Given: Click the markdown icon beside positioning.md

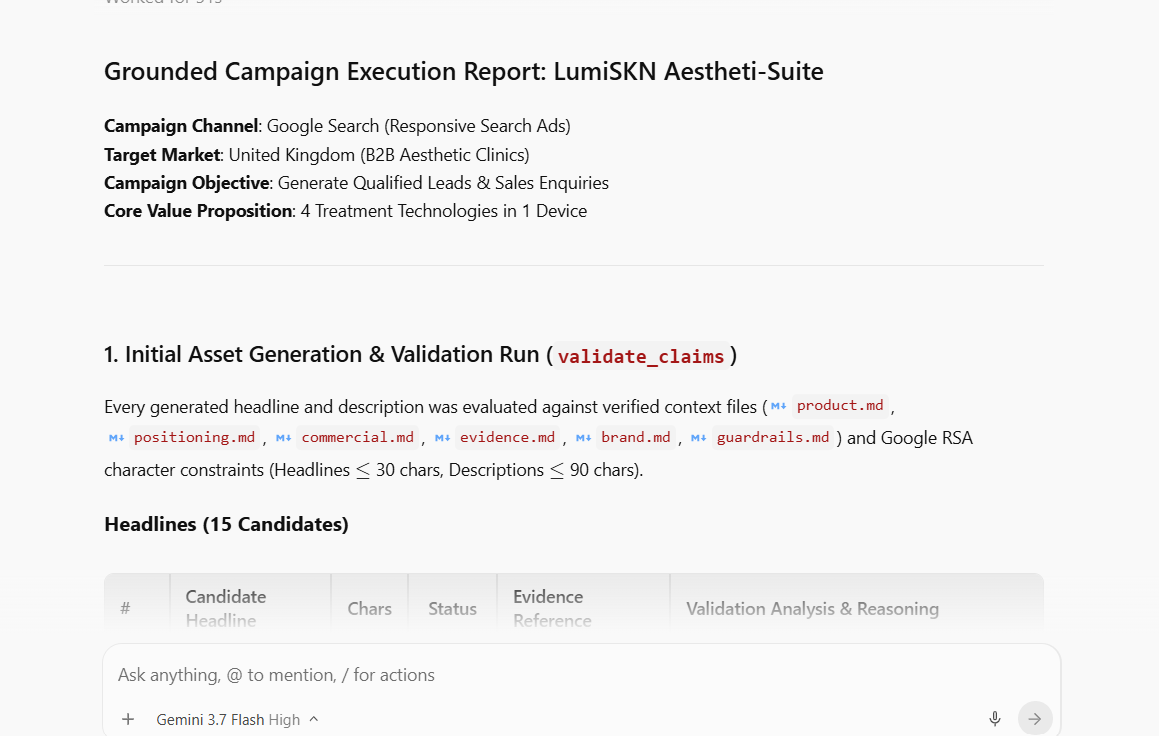Looking at the screenshot, I should 117,438.
